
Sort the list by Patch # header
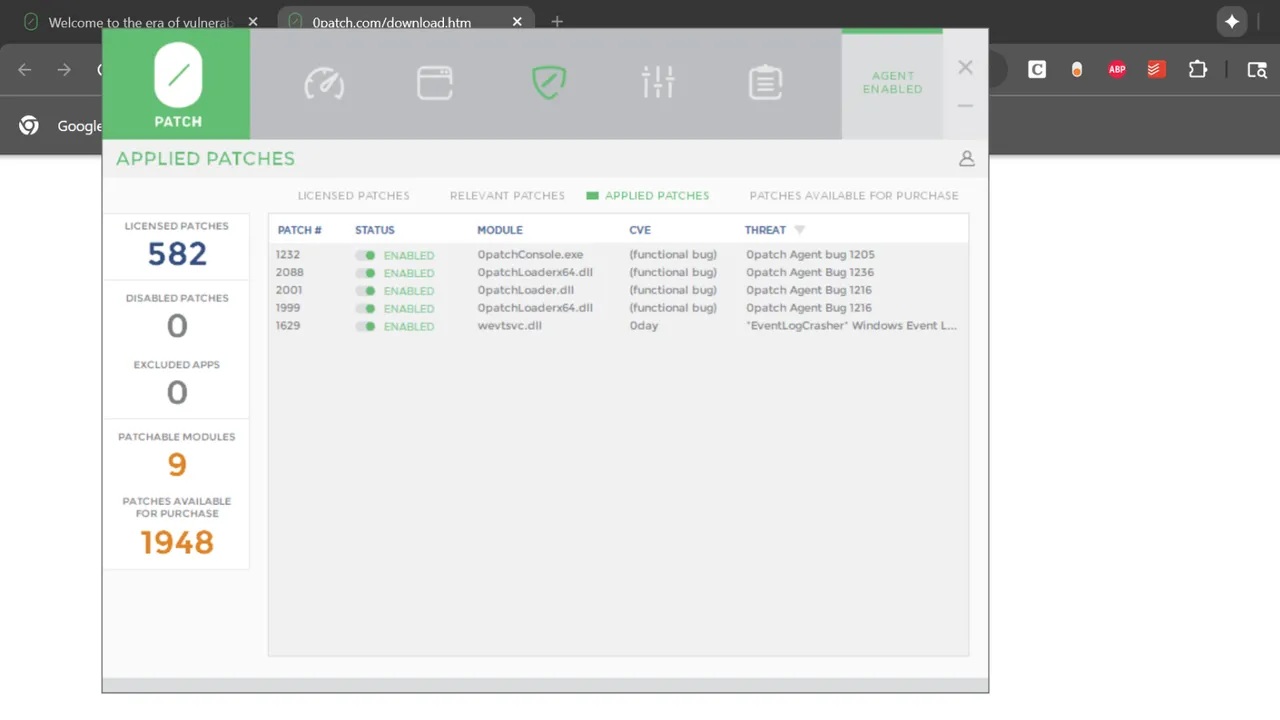click(x=299, y=230)
